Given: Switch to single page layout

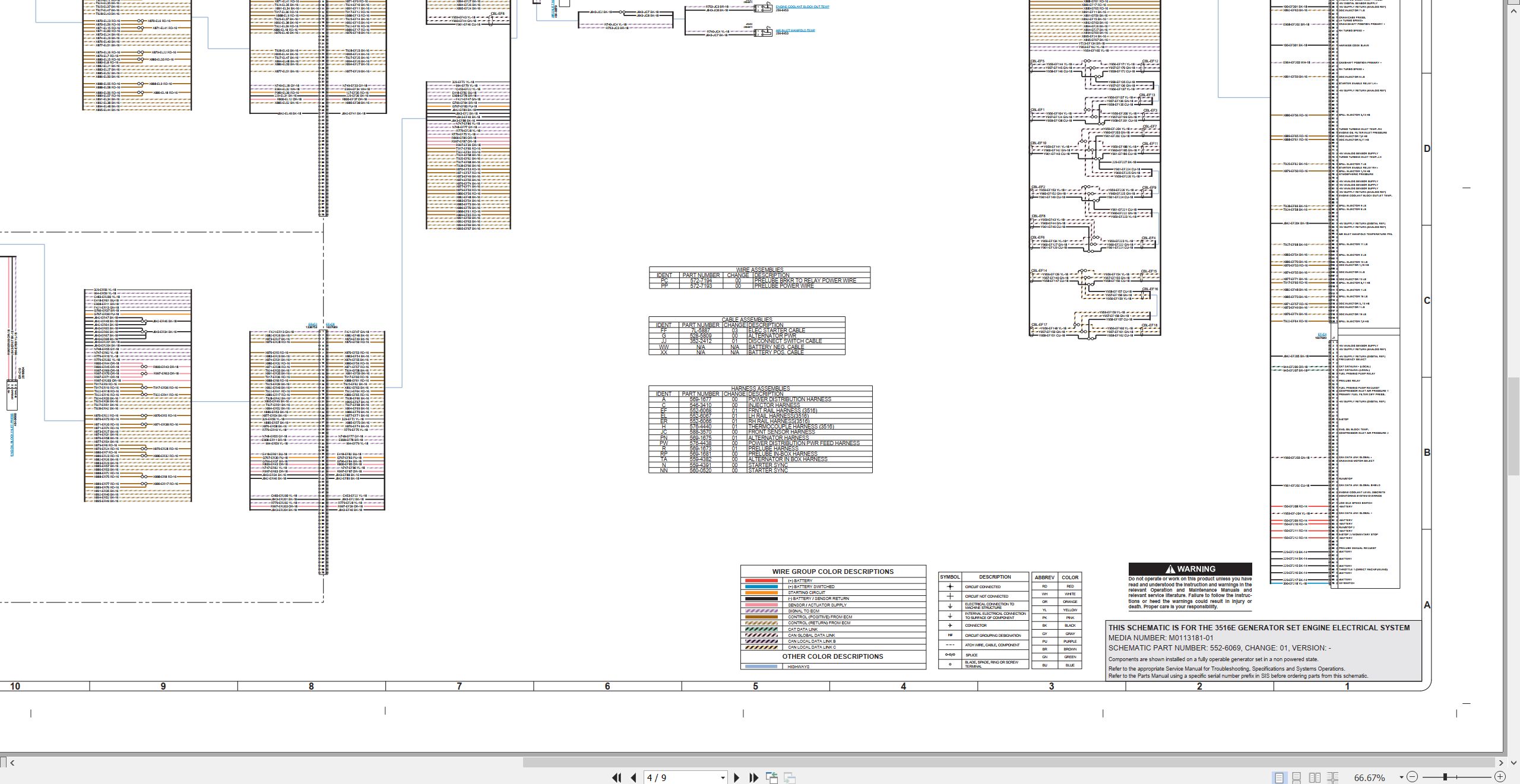Looking at the screenshot, I should [1279, 777].
